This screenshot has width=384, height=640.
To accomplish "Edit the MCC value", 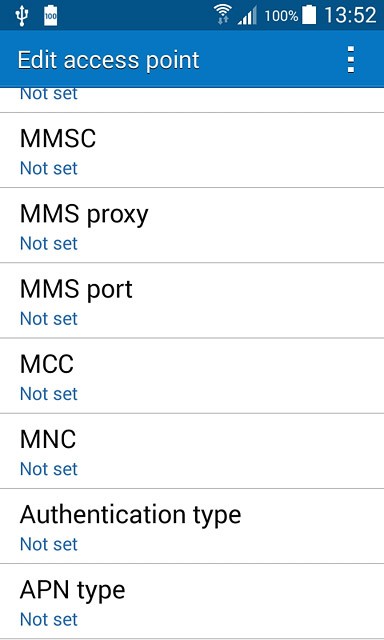I will click(x=192, y=376).
